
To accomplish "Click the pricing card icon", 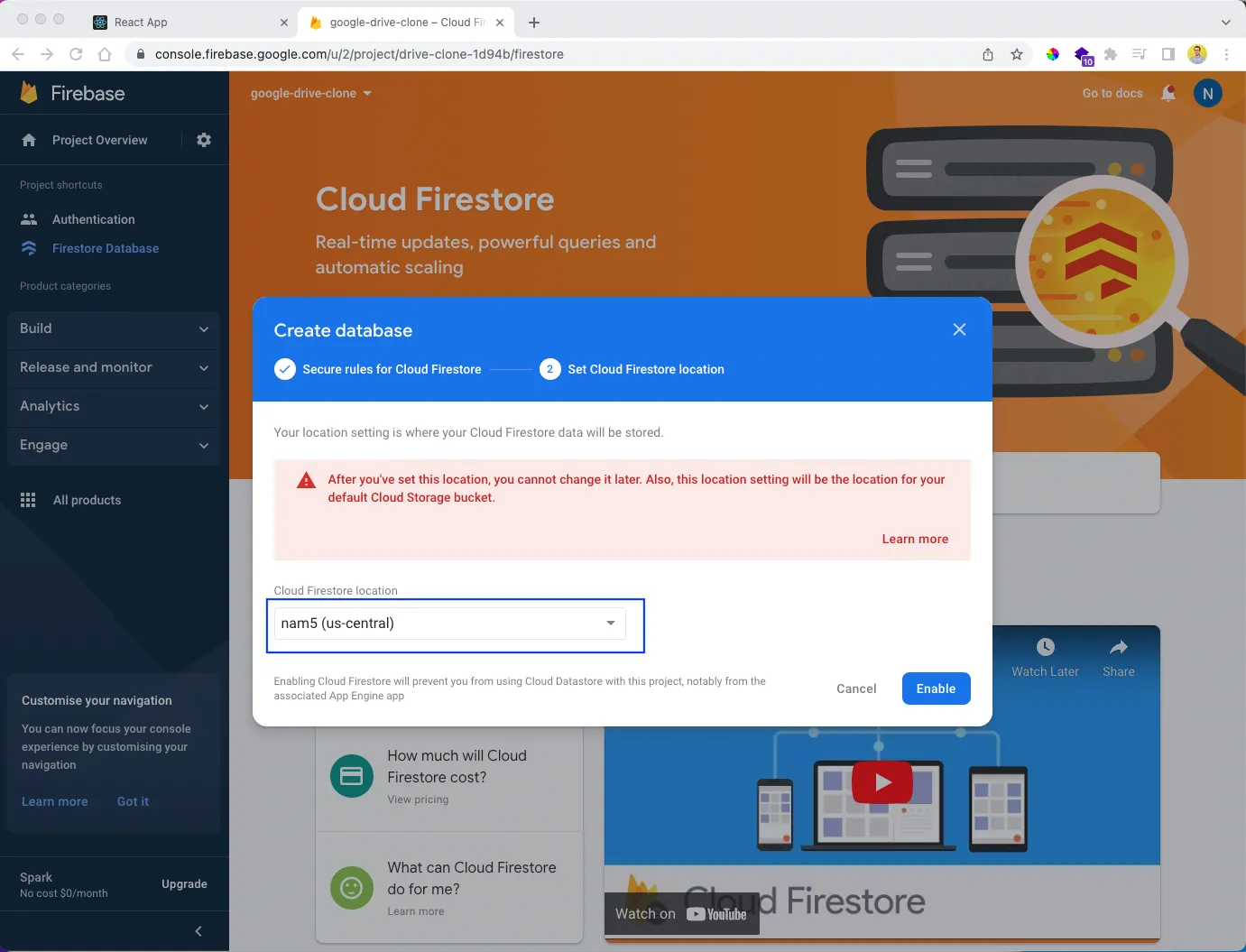I will (x=352, y=776).
